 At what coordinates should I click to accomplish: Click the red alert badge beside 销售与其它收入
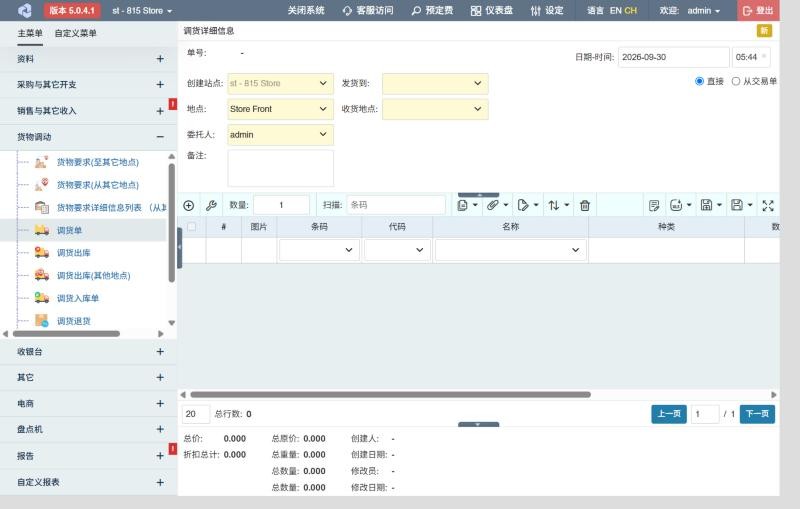tap(173, 105)
